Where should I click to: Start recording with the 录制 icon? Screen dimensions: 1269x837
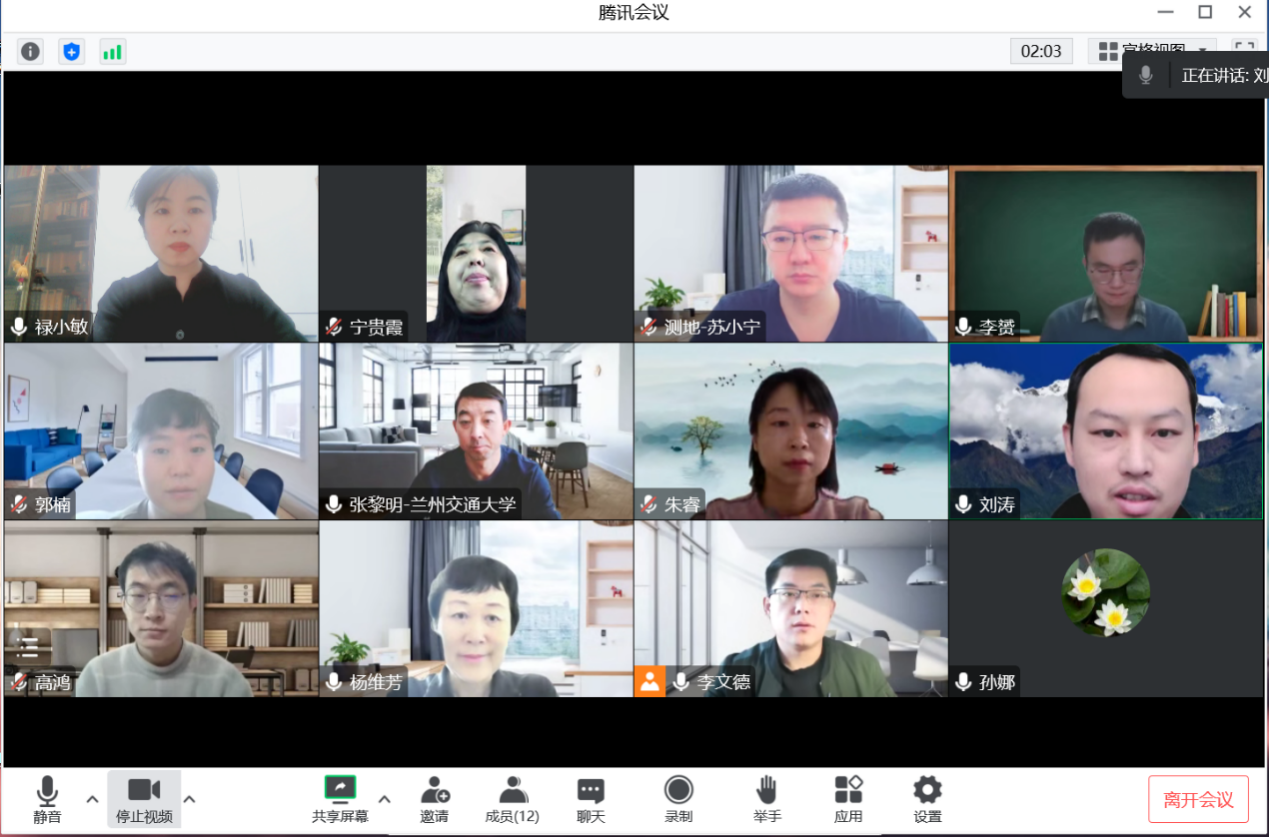pos(678,799)
